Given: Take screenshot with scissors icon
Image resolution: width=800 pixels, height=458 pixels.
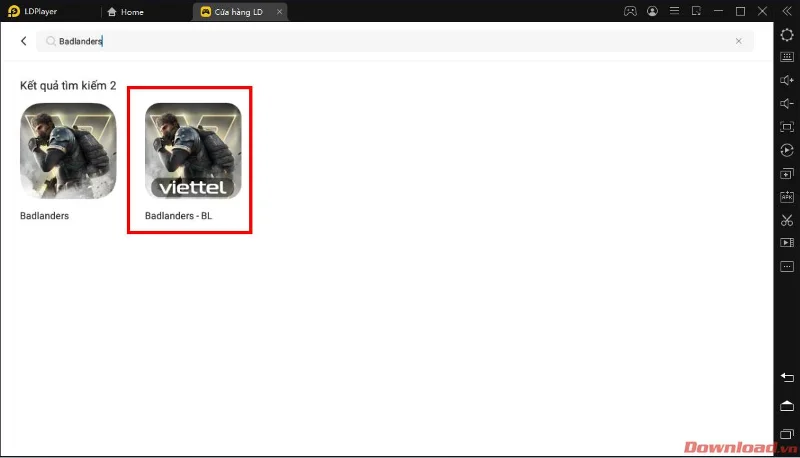Looking at the screenshot, I should (787, 220).
